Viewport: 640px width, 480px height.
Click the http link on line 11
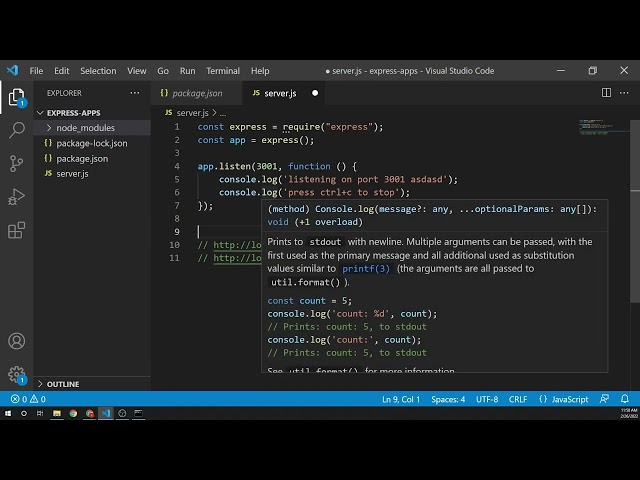237,258
